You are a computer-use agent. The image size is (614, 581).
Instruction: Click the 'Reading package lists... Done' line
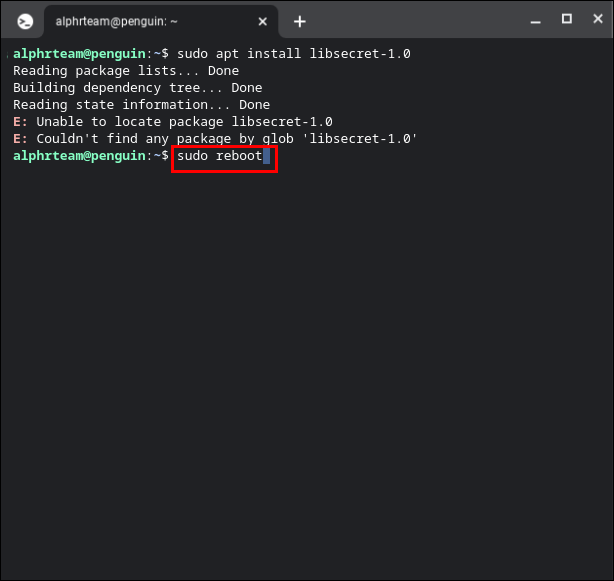(x=126, y=71)
